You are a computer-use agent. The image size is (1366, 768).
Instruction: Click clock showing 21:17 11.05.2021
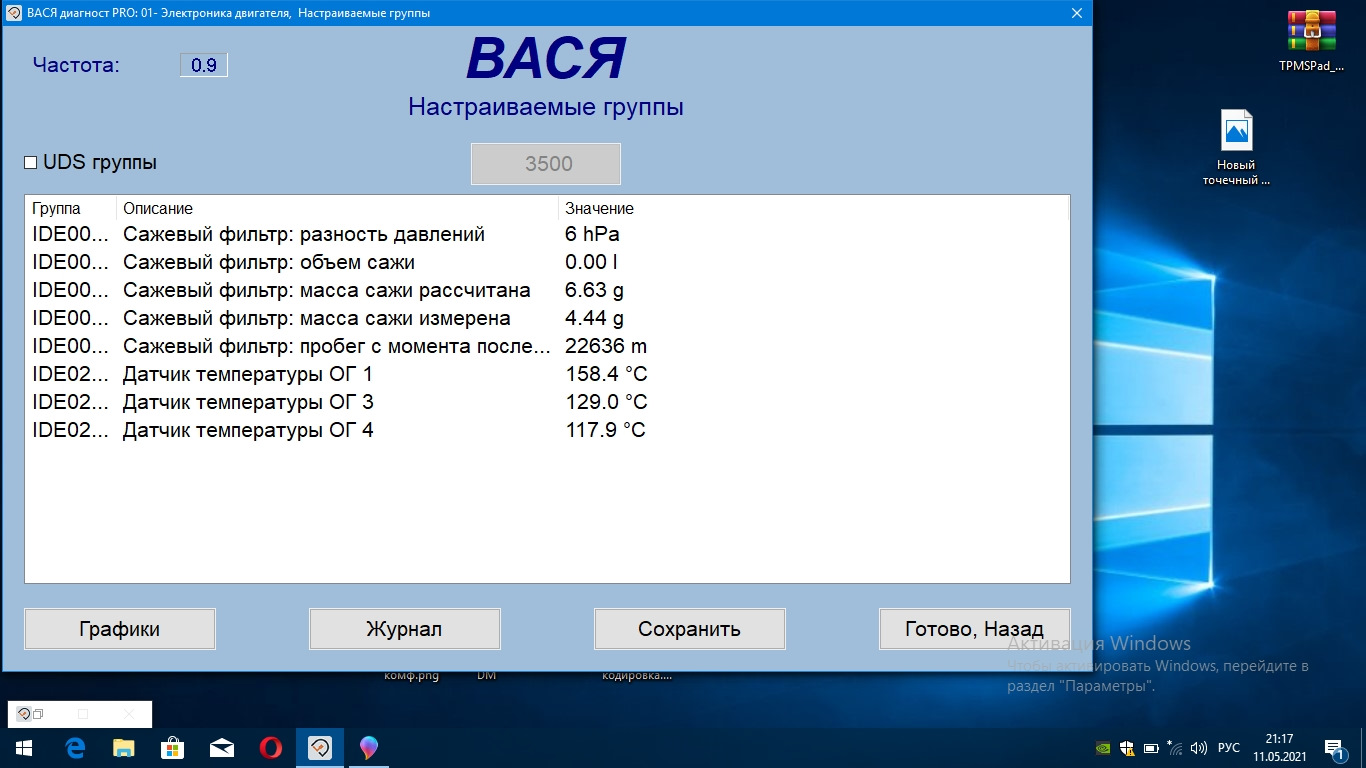coord(1279,747)
